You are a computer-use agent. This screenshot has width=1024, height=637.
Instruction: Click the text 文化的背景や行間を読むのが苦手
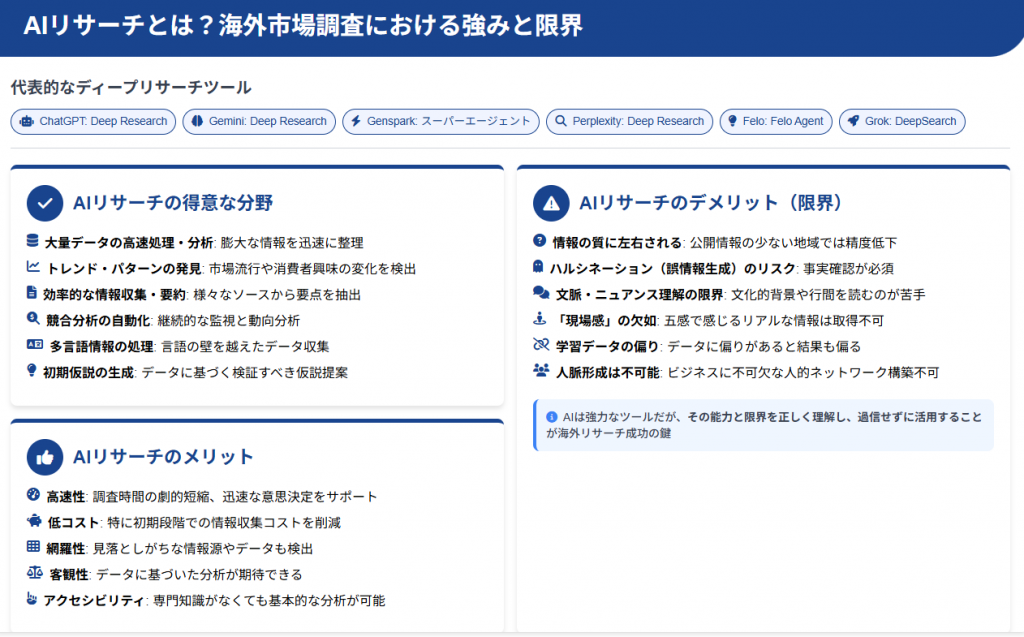(828, 295)
